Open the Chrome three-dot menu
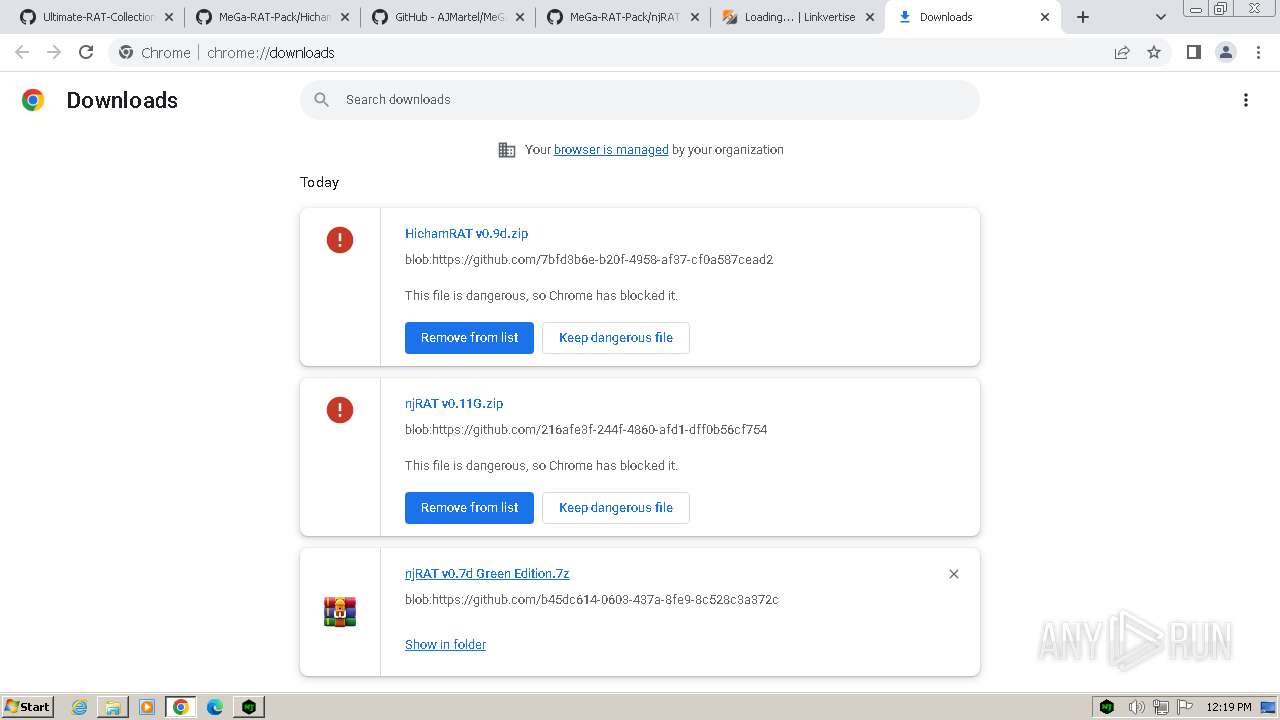 (1259, 52)
